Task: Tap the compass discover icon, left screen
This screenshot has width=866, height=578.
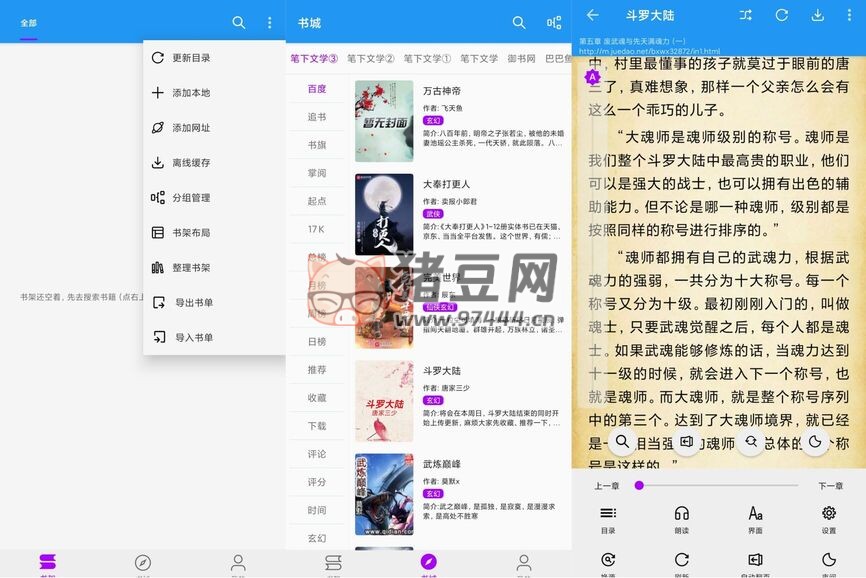Action: coord(143,563)
